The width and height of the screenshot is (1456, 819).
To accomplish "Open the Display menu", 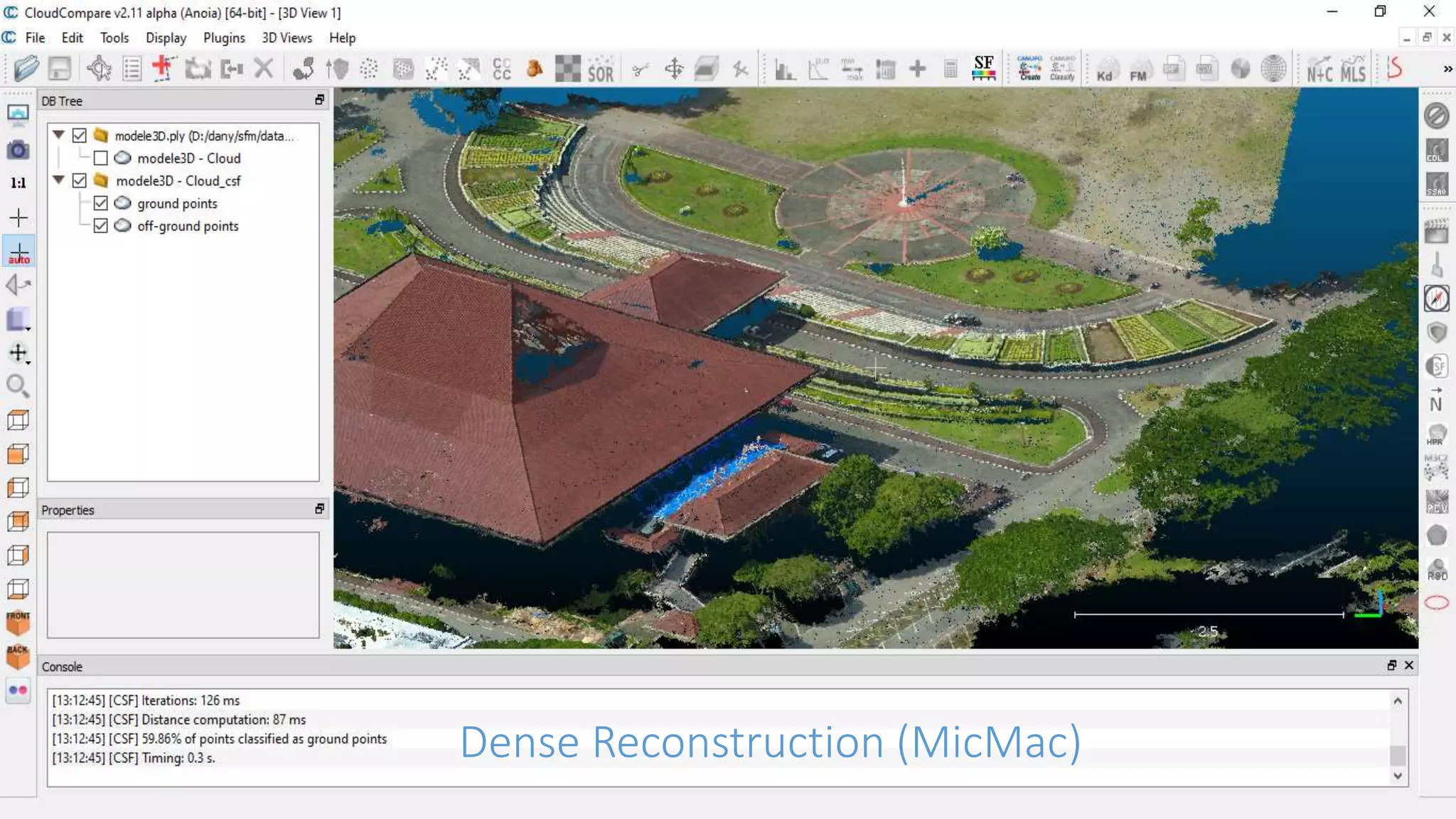I will (166, 38).
